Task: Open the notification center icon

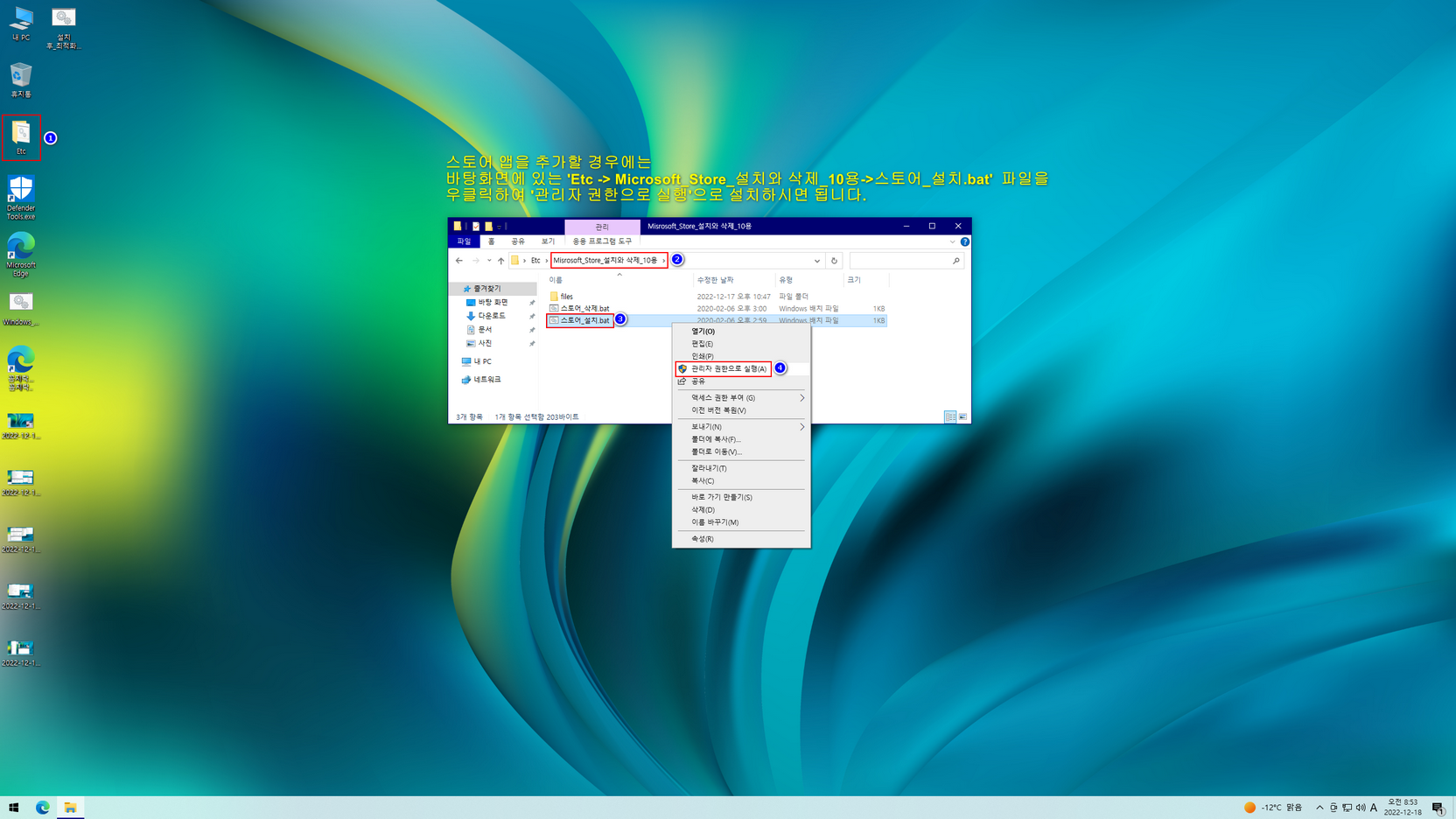Action: pyautogui.click(x=1438, y=808)
